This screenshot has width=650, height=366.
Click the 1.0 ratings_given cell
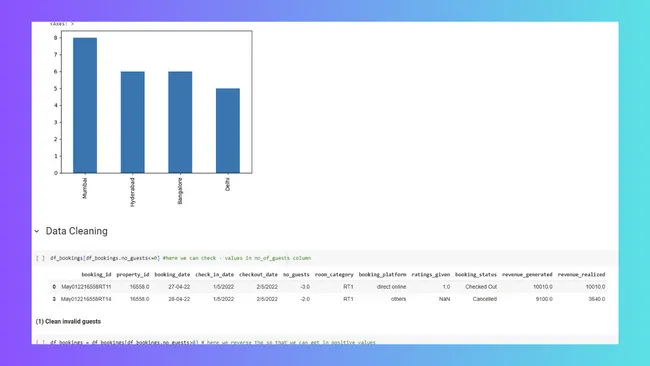pyautogui.click(x=446, y=287)
